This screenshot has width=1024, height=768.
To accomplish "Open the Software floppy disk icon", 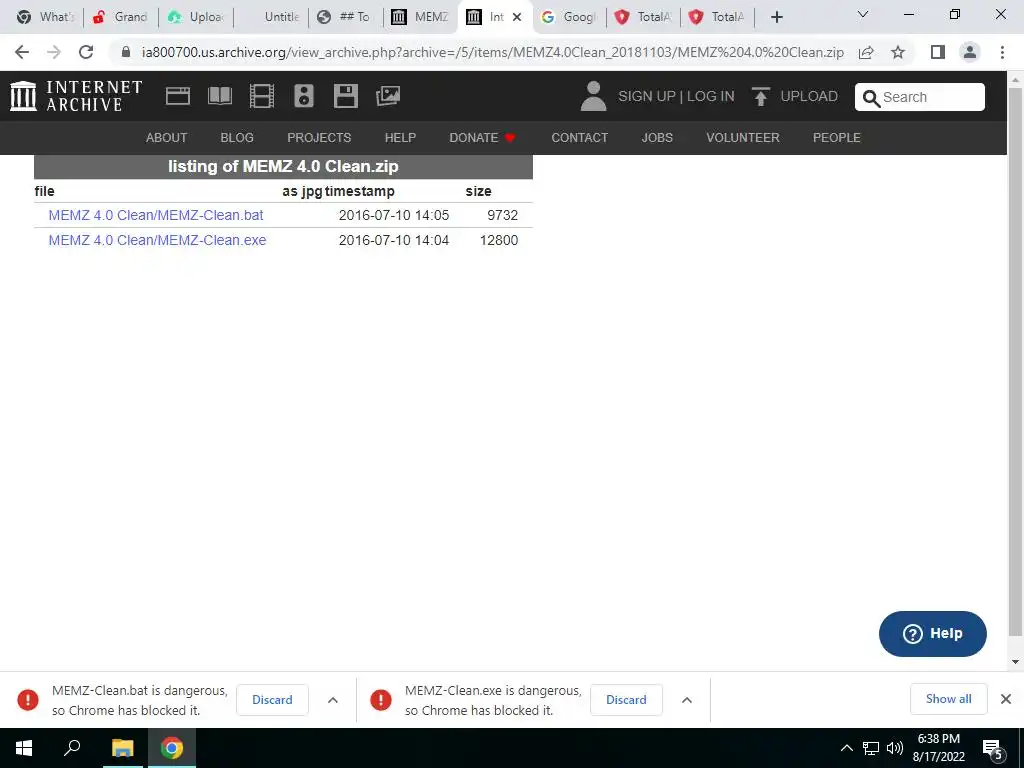I will (345, 96).
